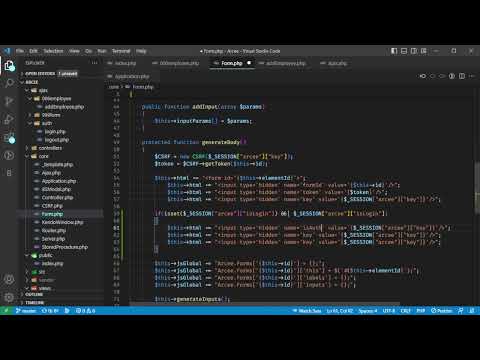Open Run and Debug view
Image resolution: width=480 pixels, height=360 pixels.
tap(9, 119)
